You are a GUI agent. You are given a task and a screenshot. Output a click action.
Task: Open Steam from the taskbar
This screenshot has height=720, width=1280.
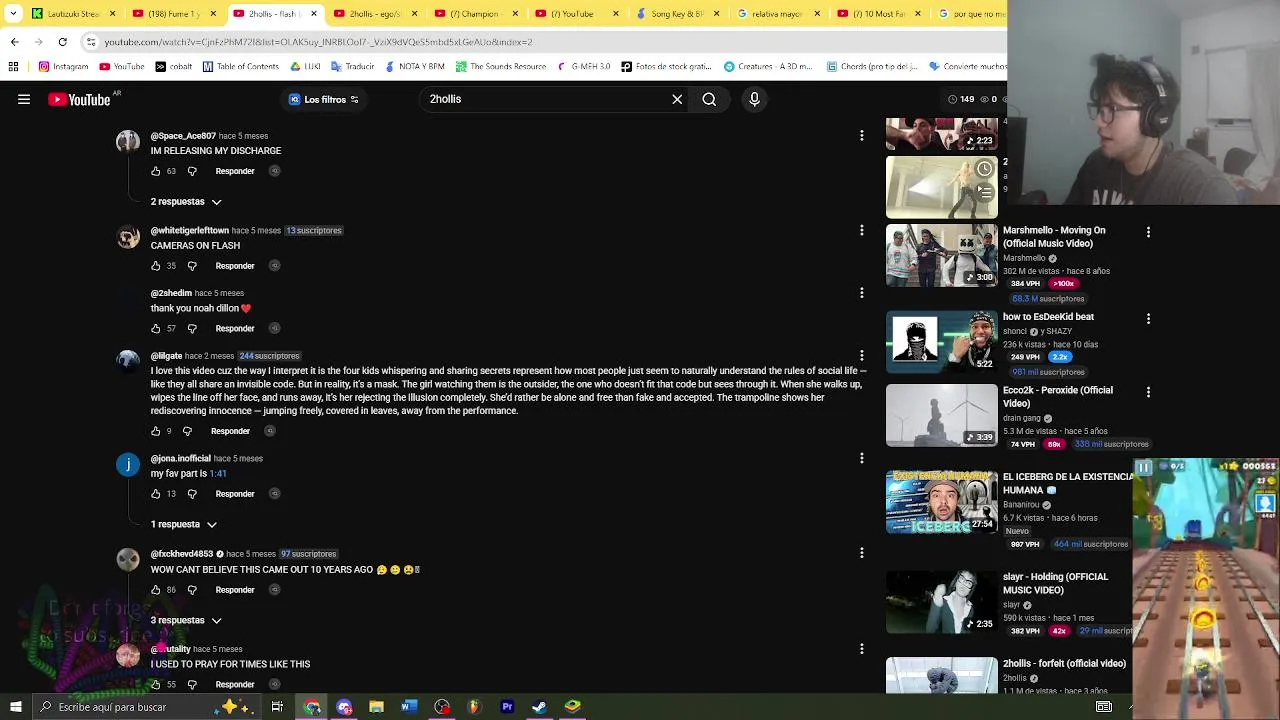539,707
